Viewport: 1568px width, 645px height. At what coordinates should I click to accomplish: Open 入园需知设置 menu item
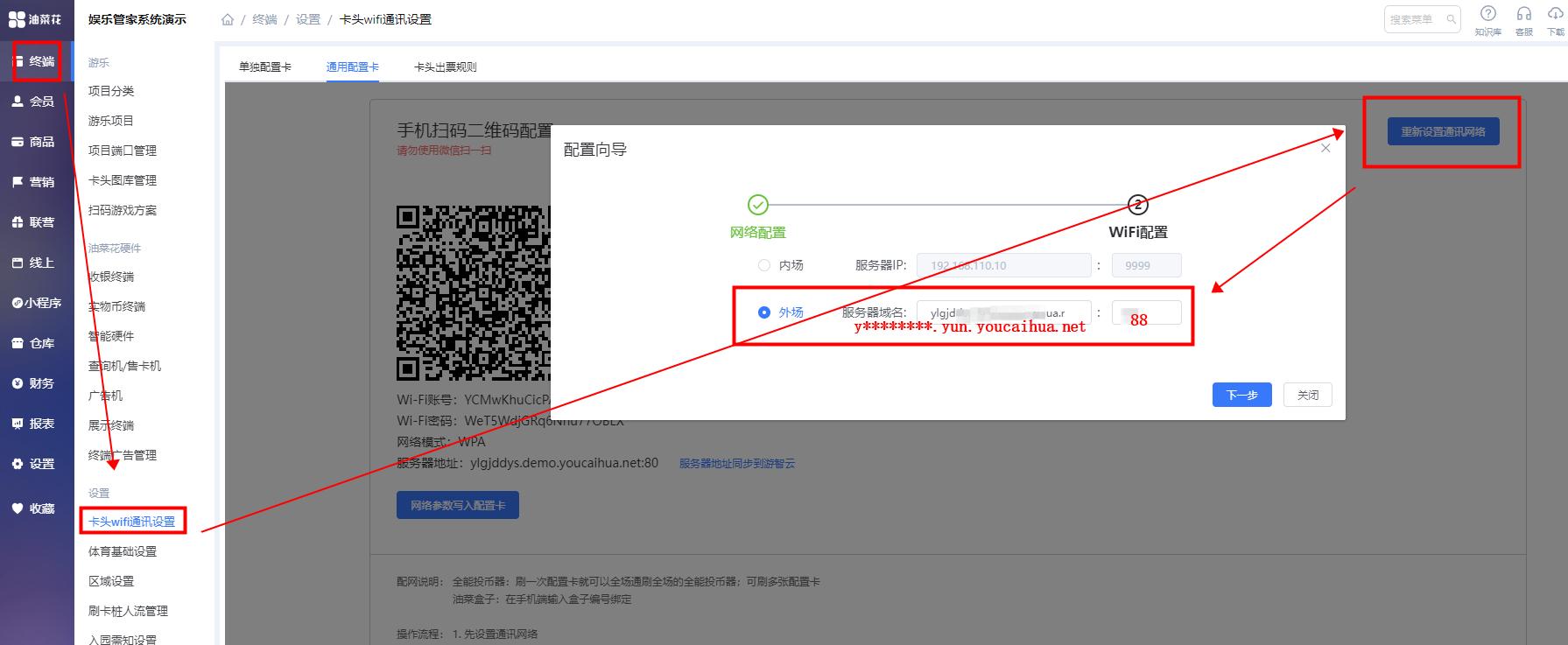point(123,639)
